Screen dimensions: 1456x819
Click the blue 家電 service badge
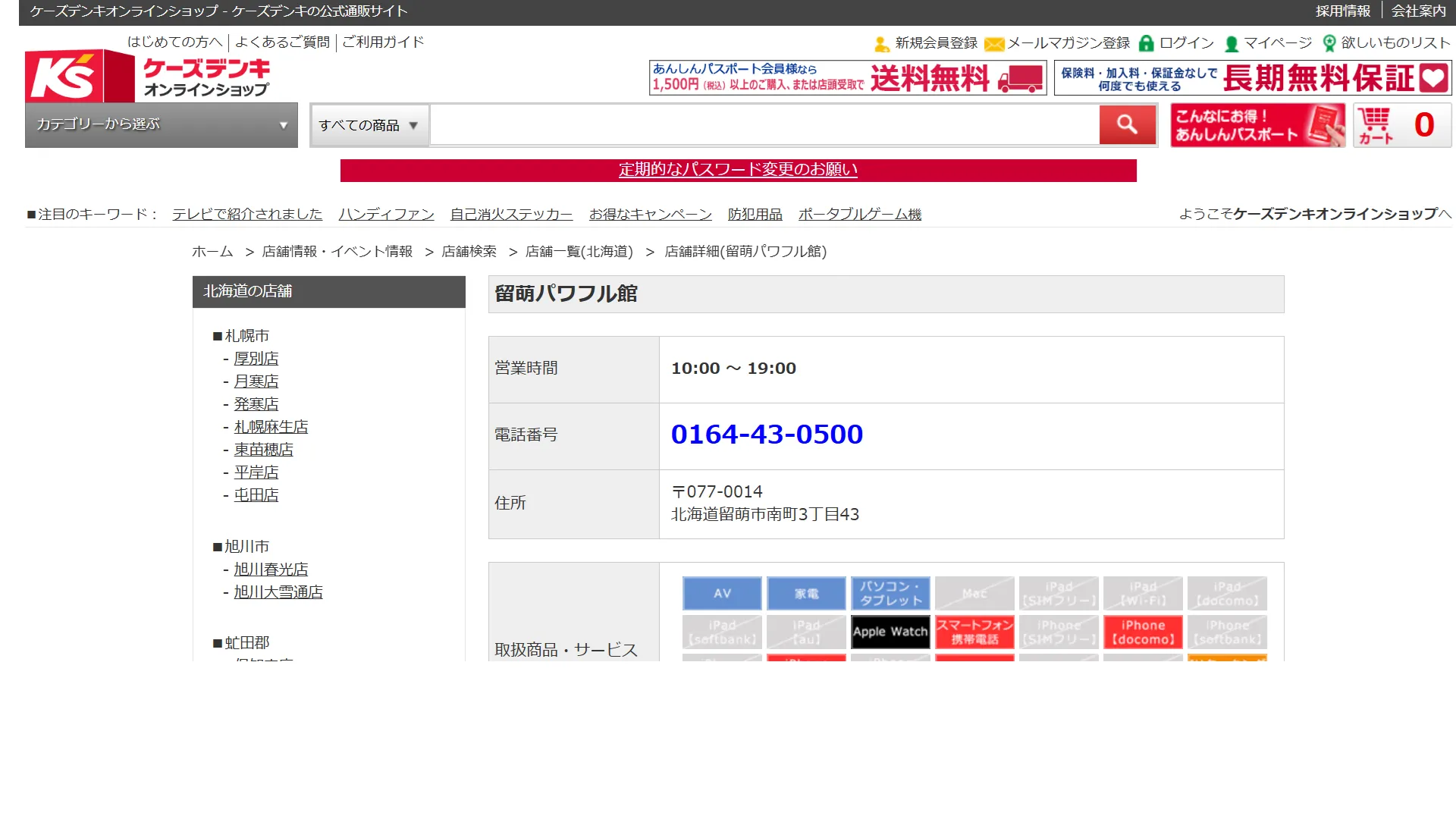pos(806,594)
